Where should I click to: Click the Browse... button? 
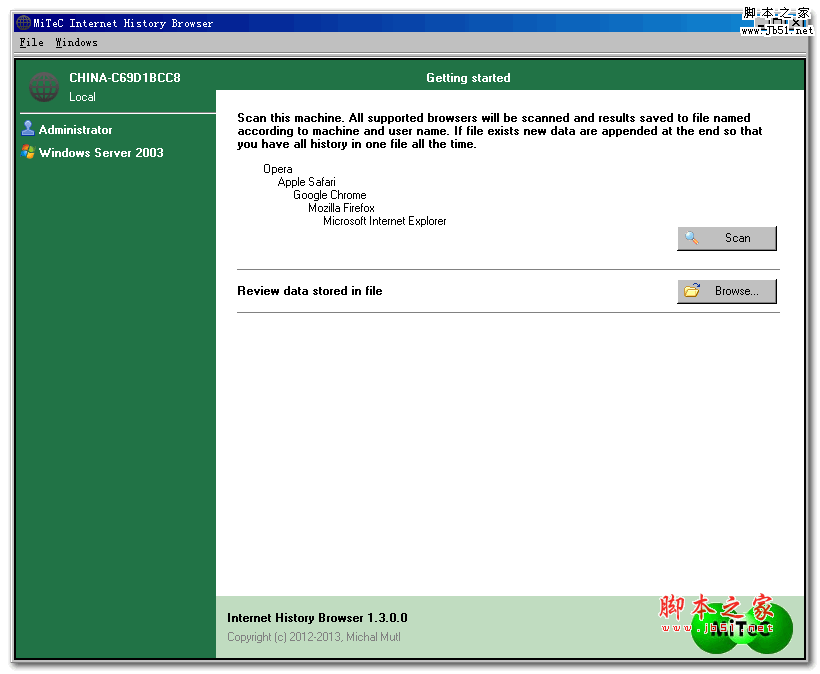click(726, 291)
